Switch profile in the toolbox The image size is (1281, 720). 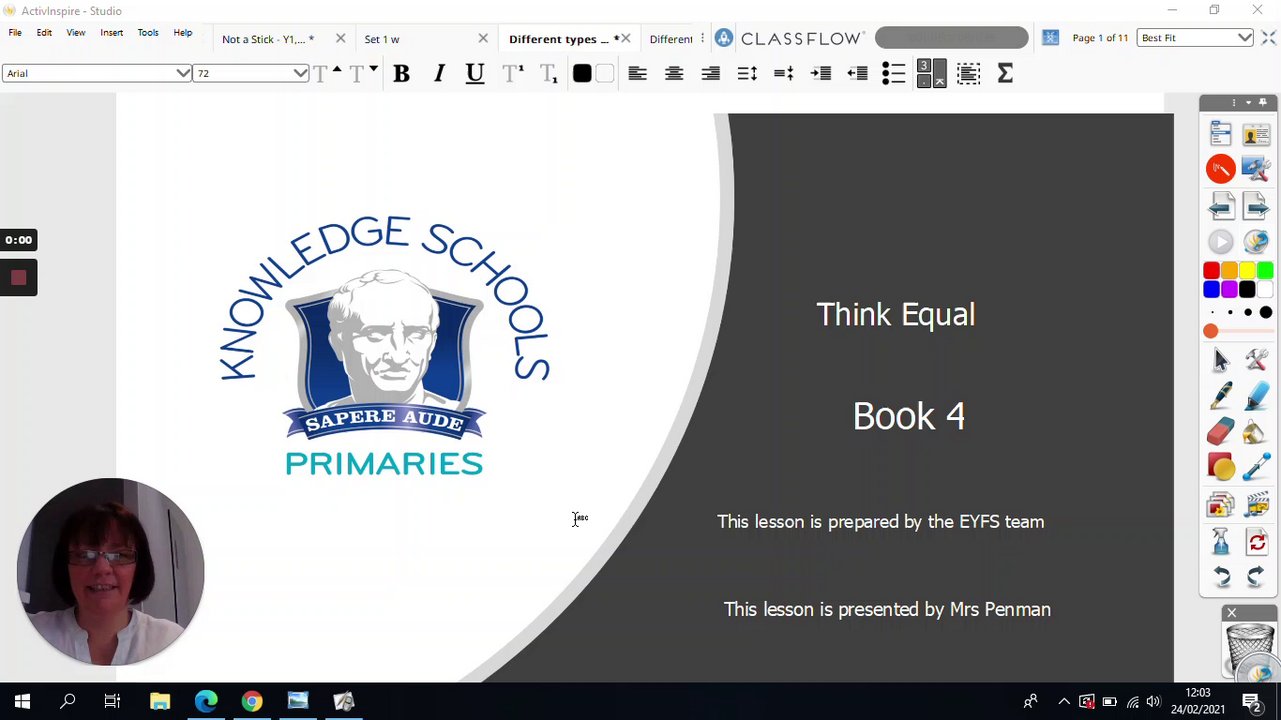(1256, 133)
